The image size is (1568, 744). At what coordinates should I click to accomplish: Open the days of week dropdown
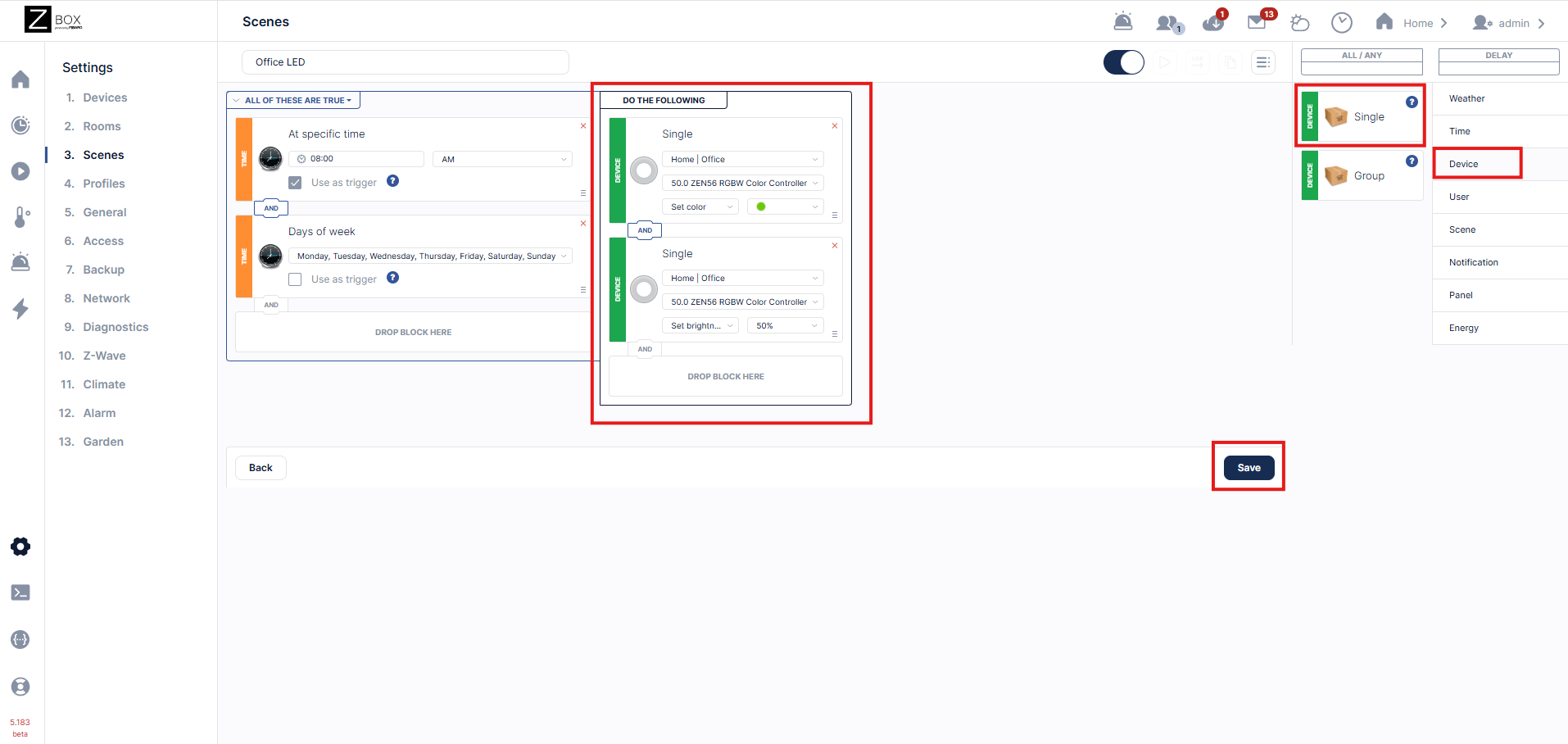pyautogui.click(x=430, y=256)
